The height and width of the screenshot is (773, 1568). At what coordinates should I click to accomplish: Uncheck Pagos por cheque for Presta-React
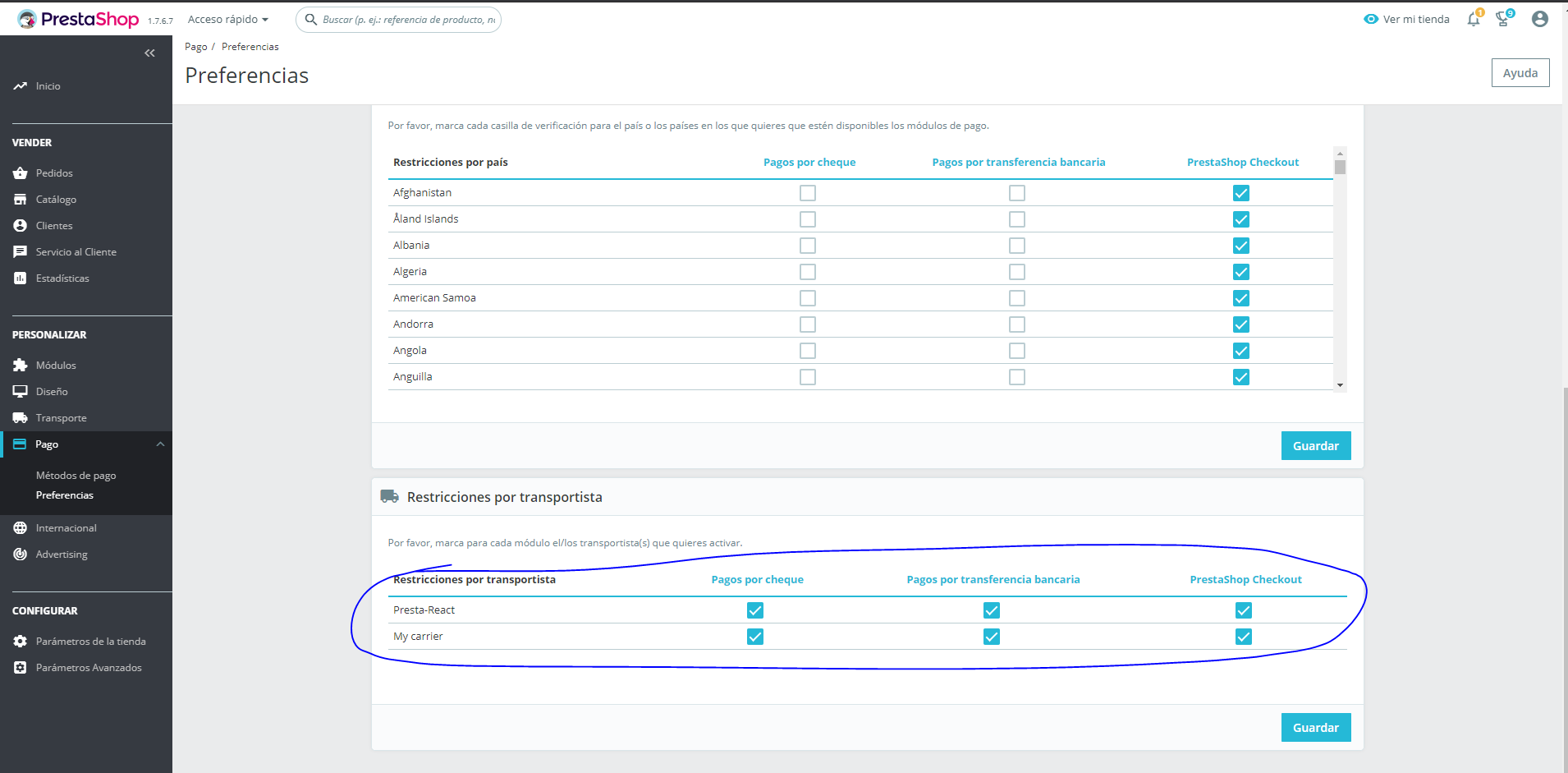(x=755, y=610)
